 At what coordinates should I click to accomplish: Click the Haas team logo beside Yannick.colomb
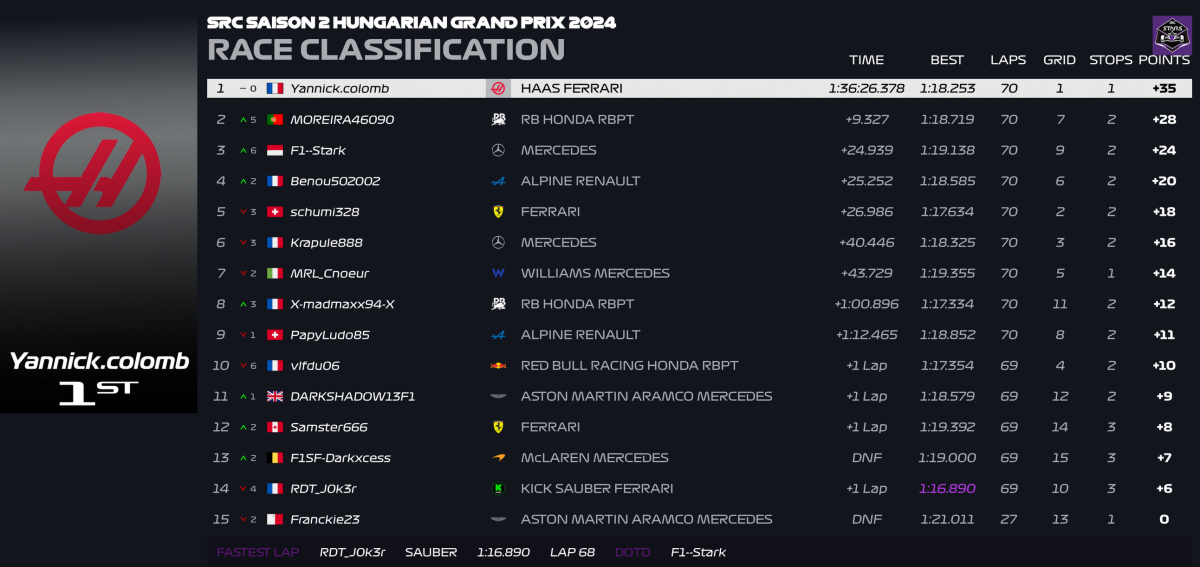point(498,88)
